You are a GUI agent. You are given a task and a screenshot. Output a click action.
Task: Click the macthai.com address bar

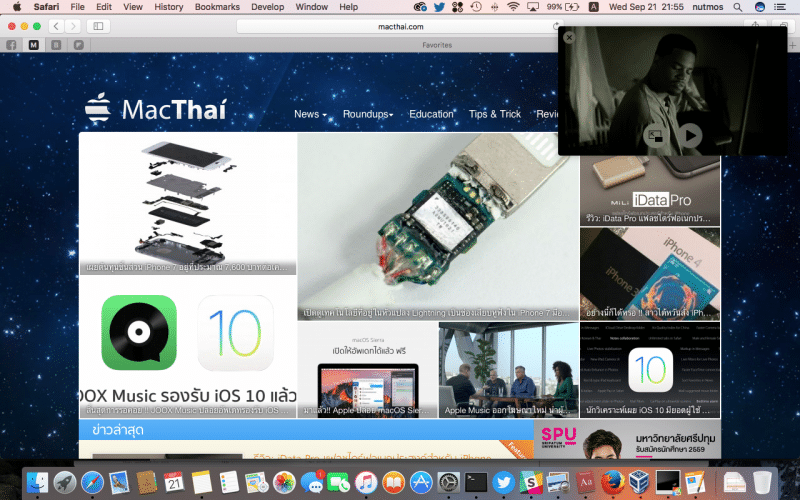400,26
